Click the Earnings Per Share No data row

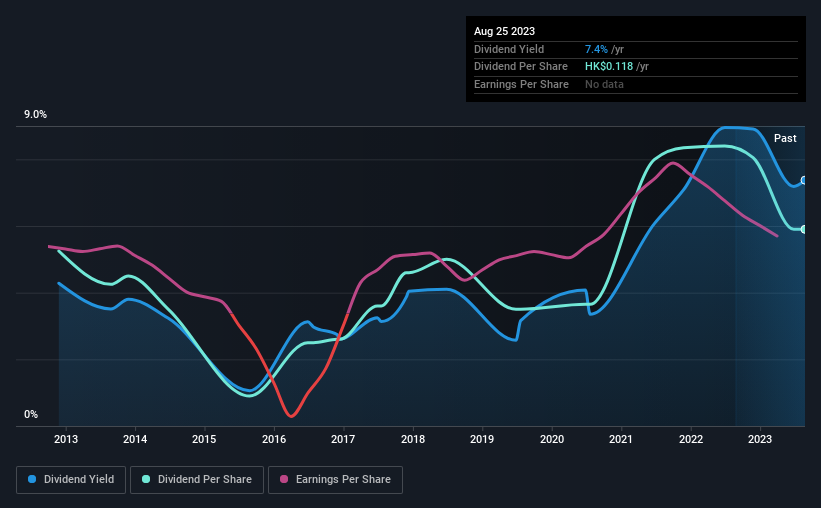[x=636, y=84]
